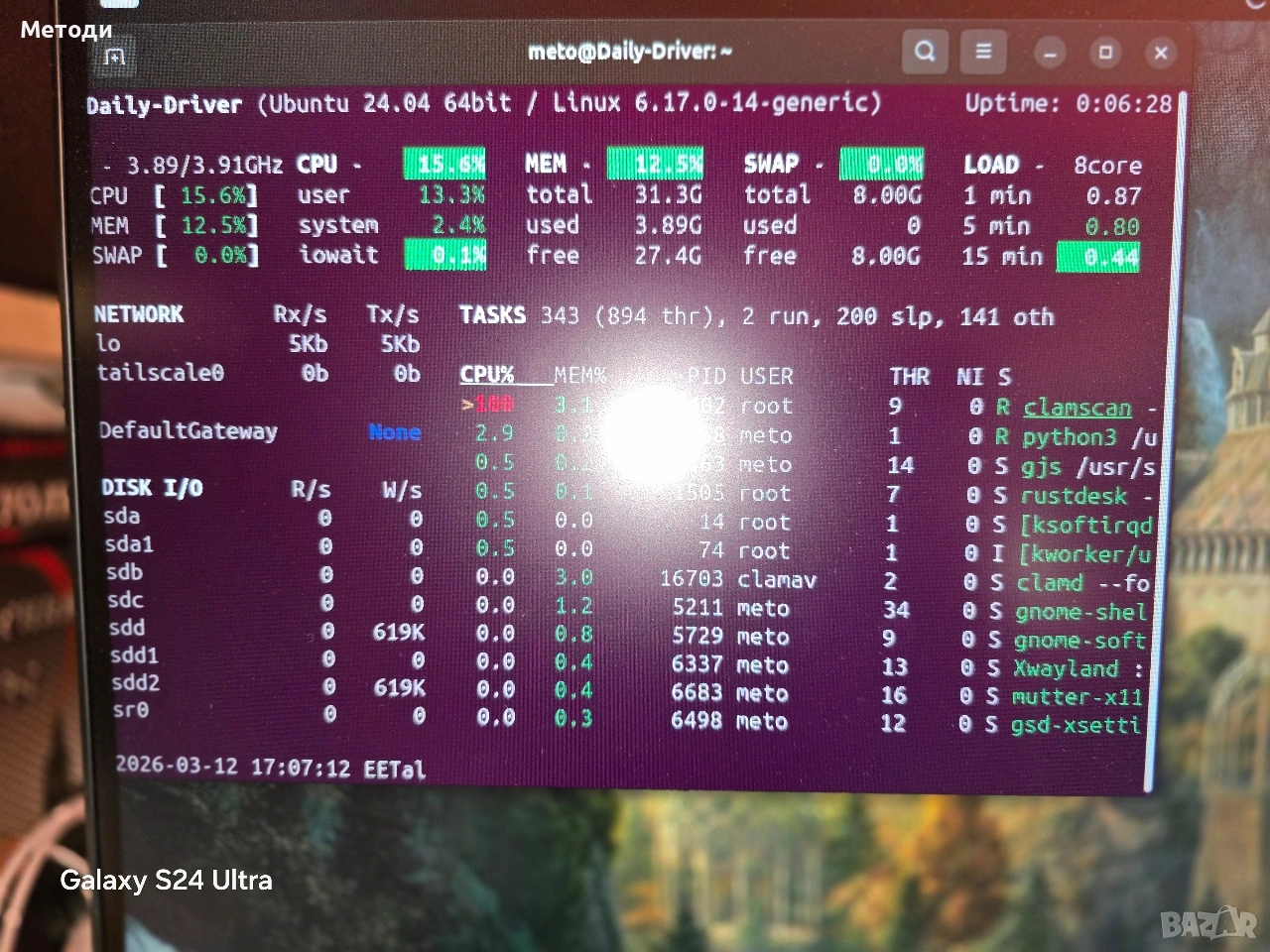Click the rustdesk process name
The height and width of the screenshot is (952, 1270).
[x=1074, y=496]
